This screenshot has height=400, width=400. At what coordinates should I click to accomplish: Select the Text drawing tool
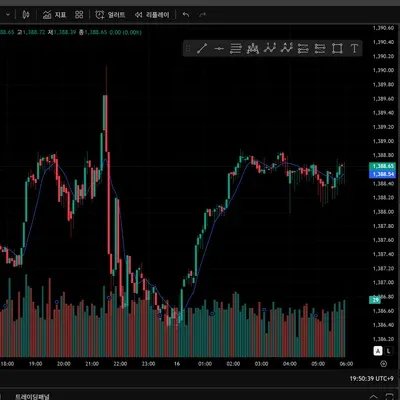354,49
